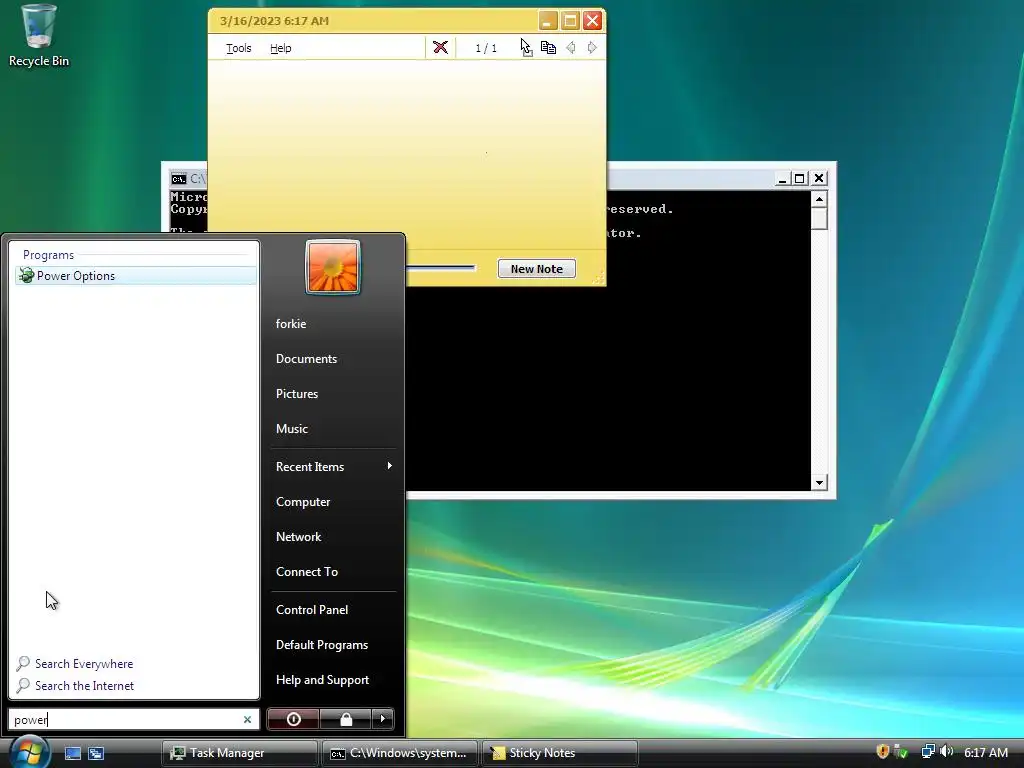Open Documents from the Start menu

[x=306, y=359]
